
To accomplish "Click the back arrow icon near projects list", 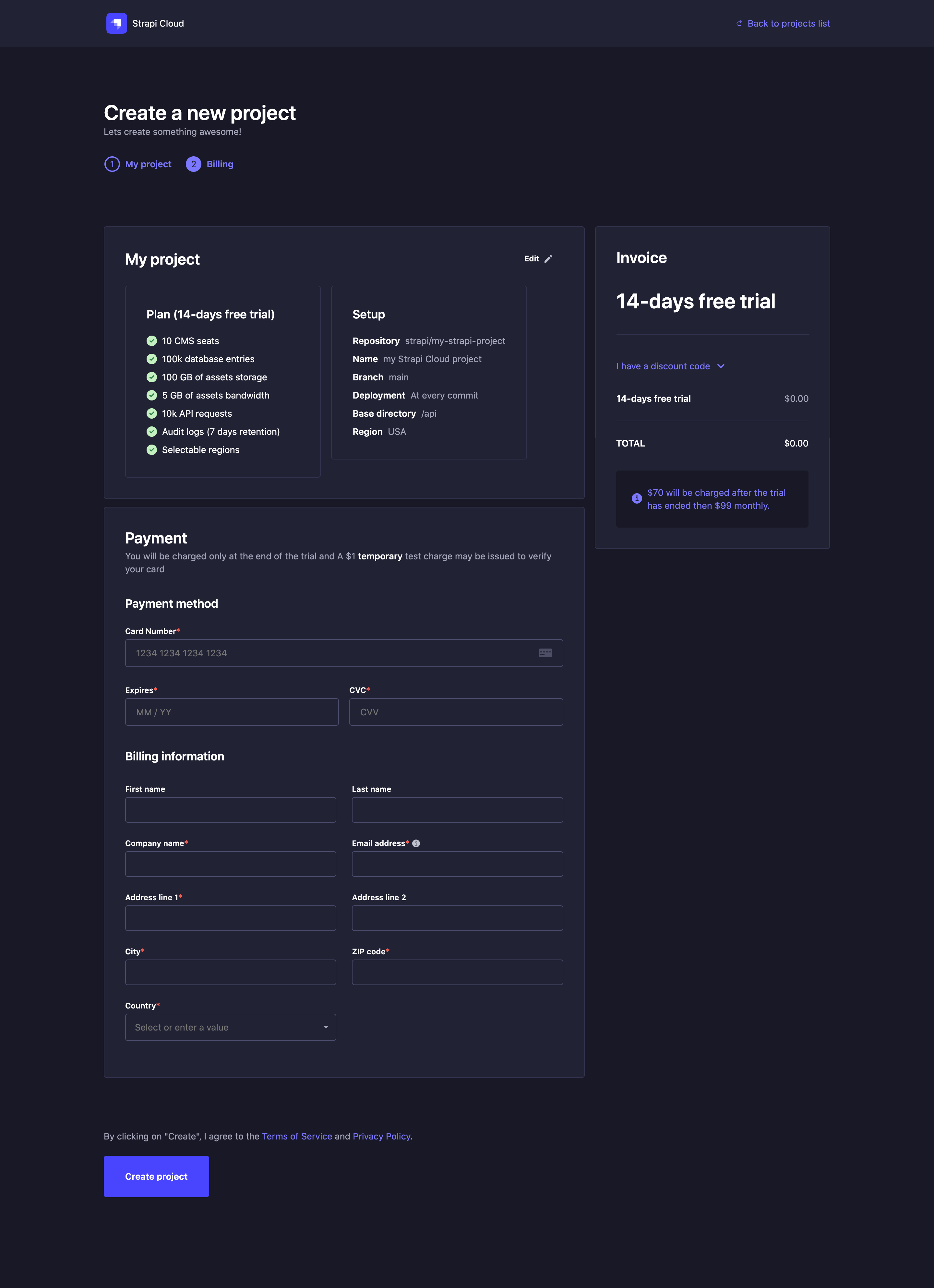I will point(739,23).
